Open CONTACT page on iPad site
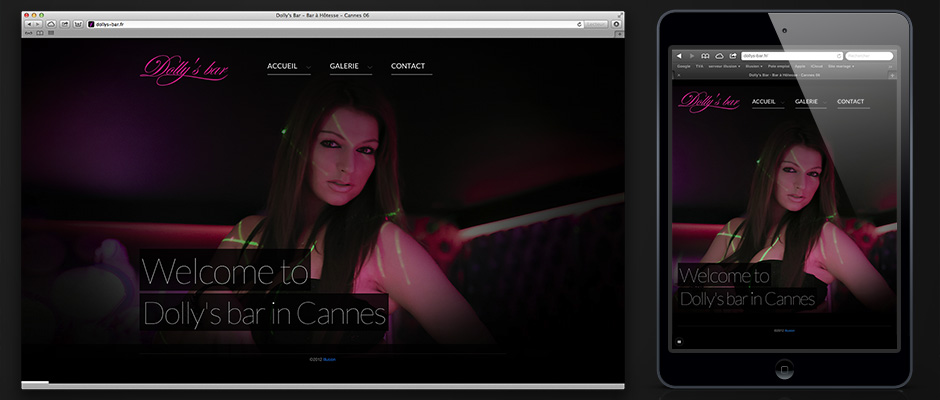Viewport: 940px width, 400px height. coord(850,102)
